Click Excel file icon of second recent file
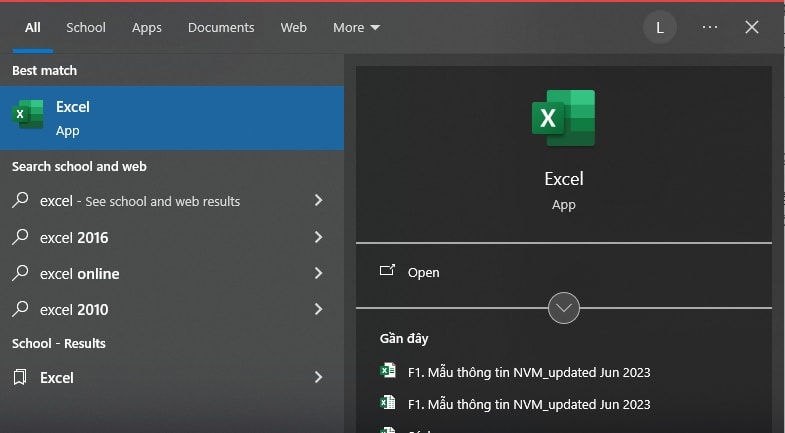 pos(387,402)
